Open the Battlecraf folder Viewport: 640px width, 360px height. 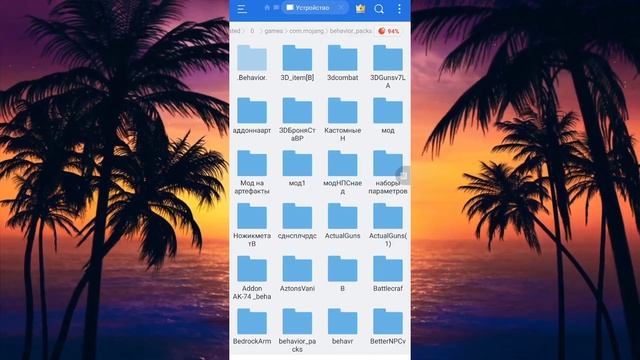[x=388, y=274]
